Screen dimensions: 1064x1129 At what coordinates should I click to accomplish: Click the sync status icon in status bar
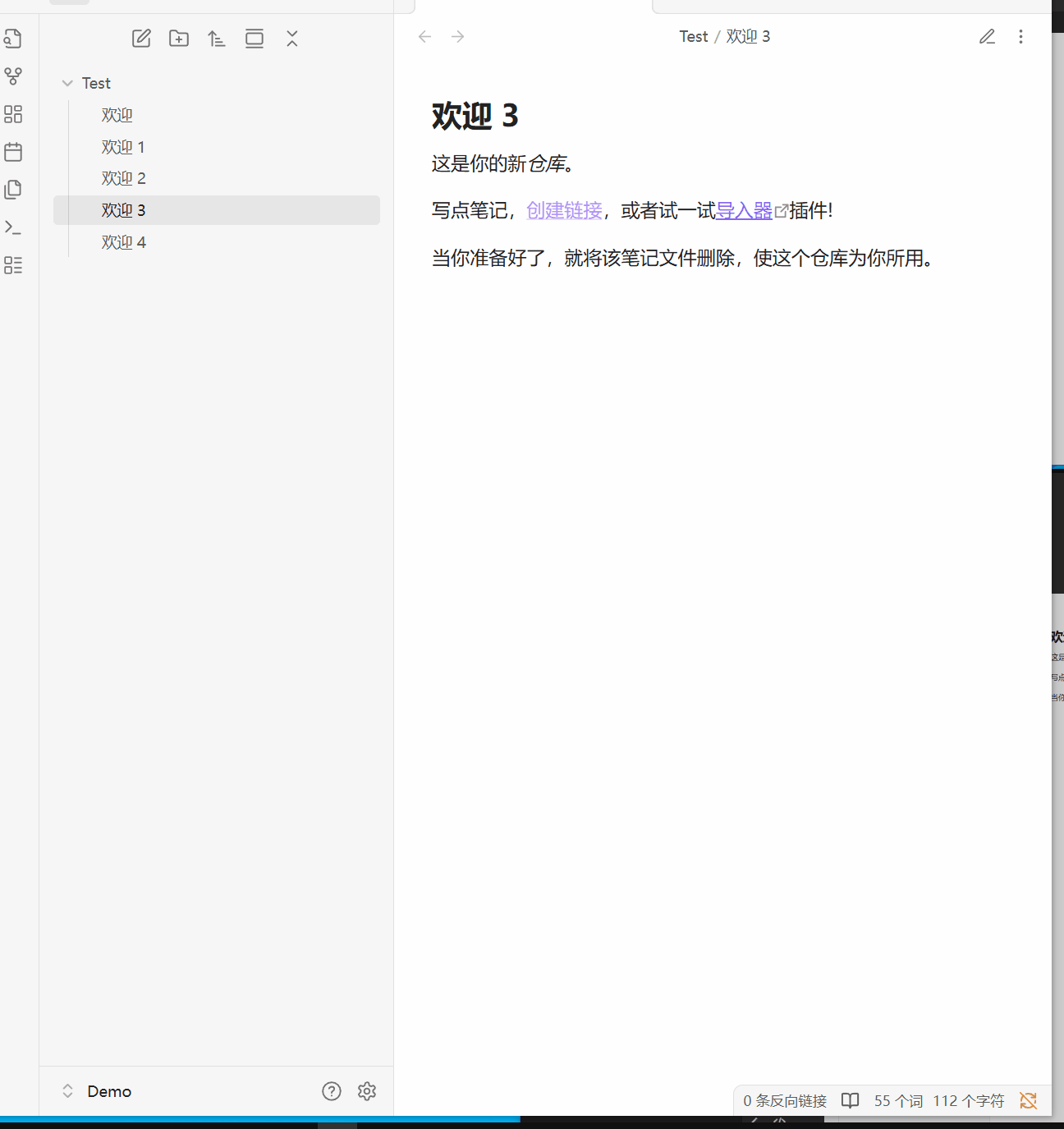pos(1028,1100)
